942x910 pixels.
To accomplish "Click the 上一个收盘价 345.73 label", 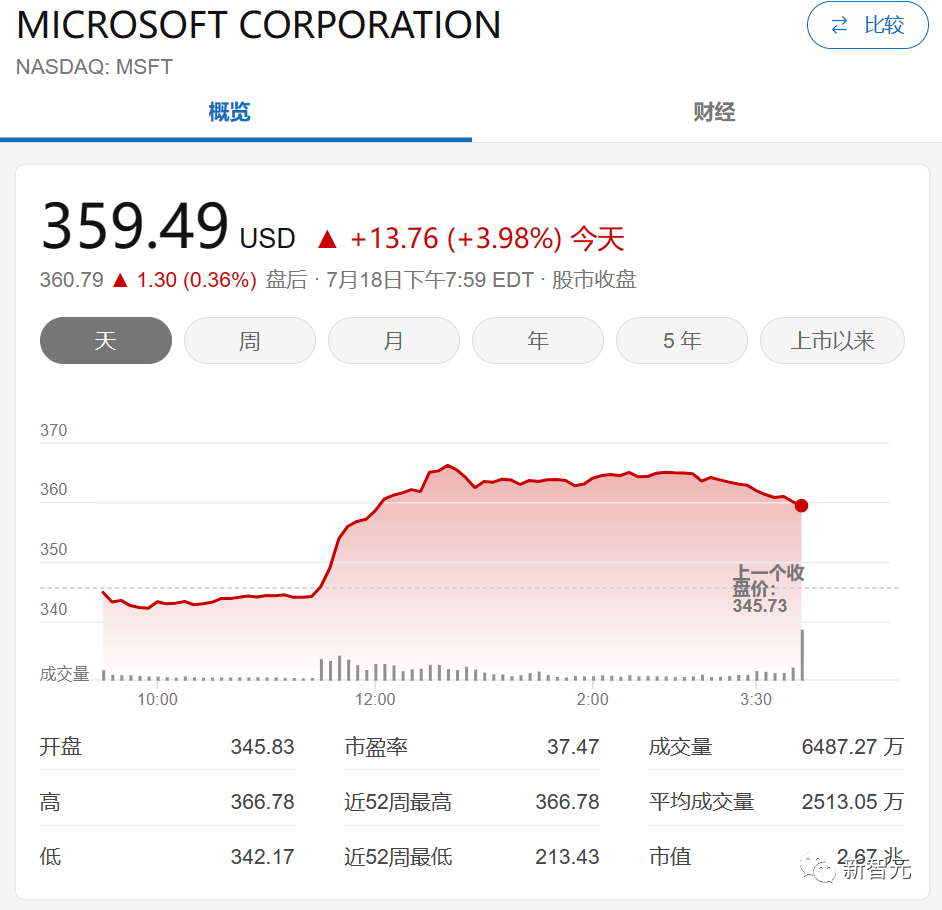I will [766, 589].
